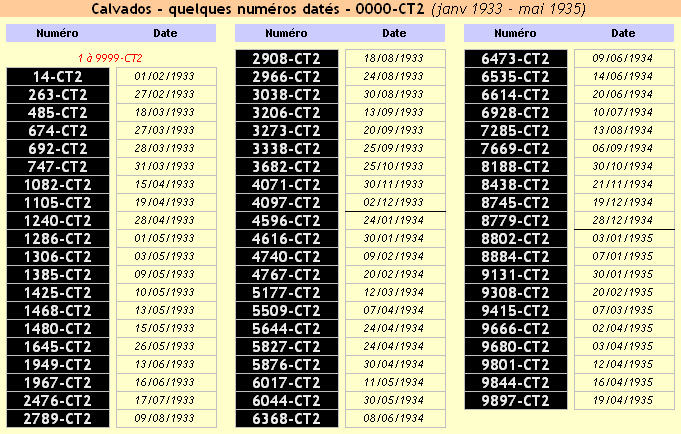This screenshot has height=434, width=681.
Task: Click the 3038-CT2 entry
Action: [287, 95]
